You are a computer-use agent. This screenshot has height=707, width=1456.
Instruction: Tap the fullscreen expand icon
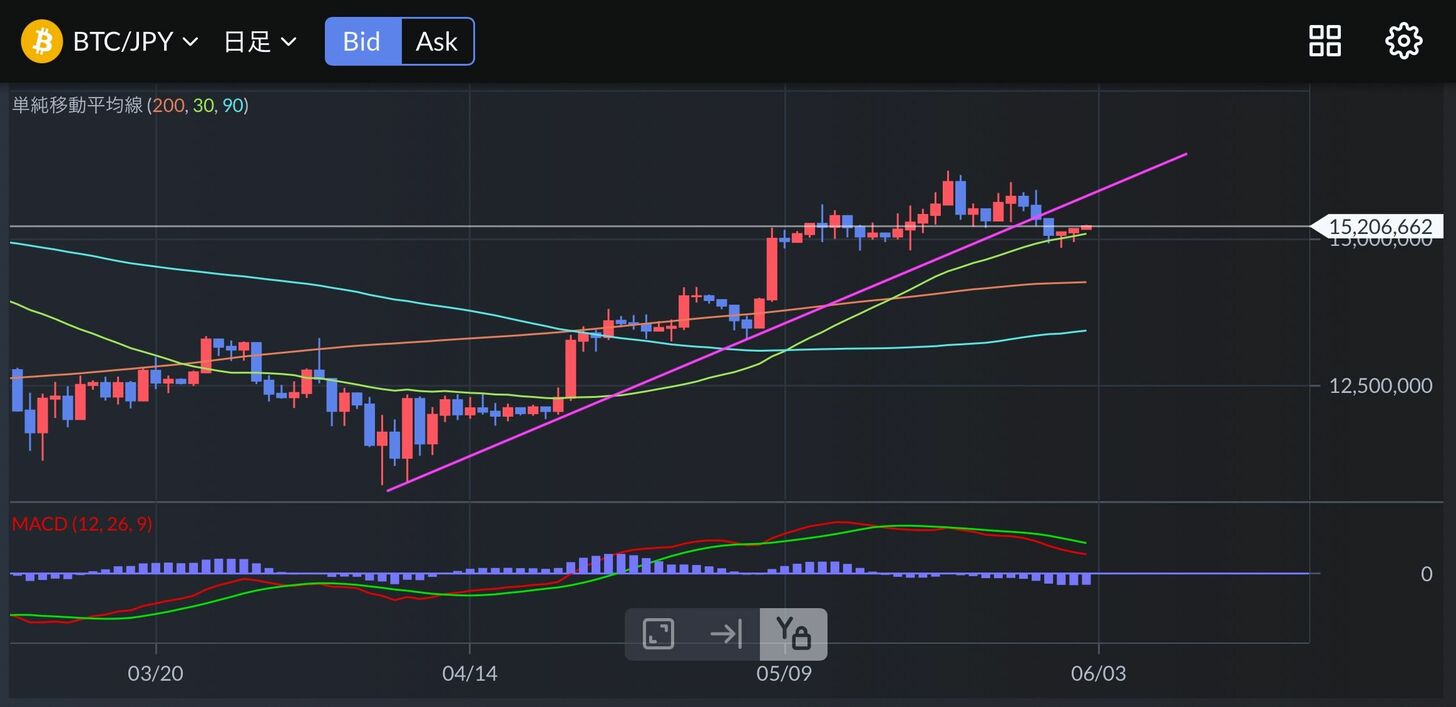click(x=658, y=634)
